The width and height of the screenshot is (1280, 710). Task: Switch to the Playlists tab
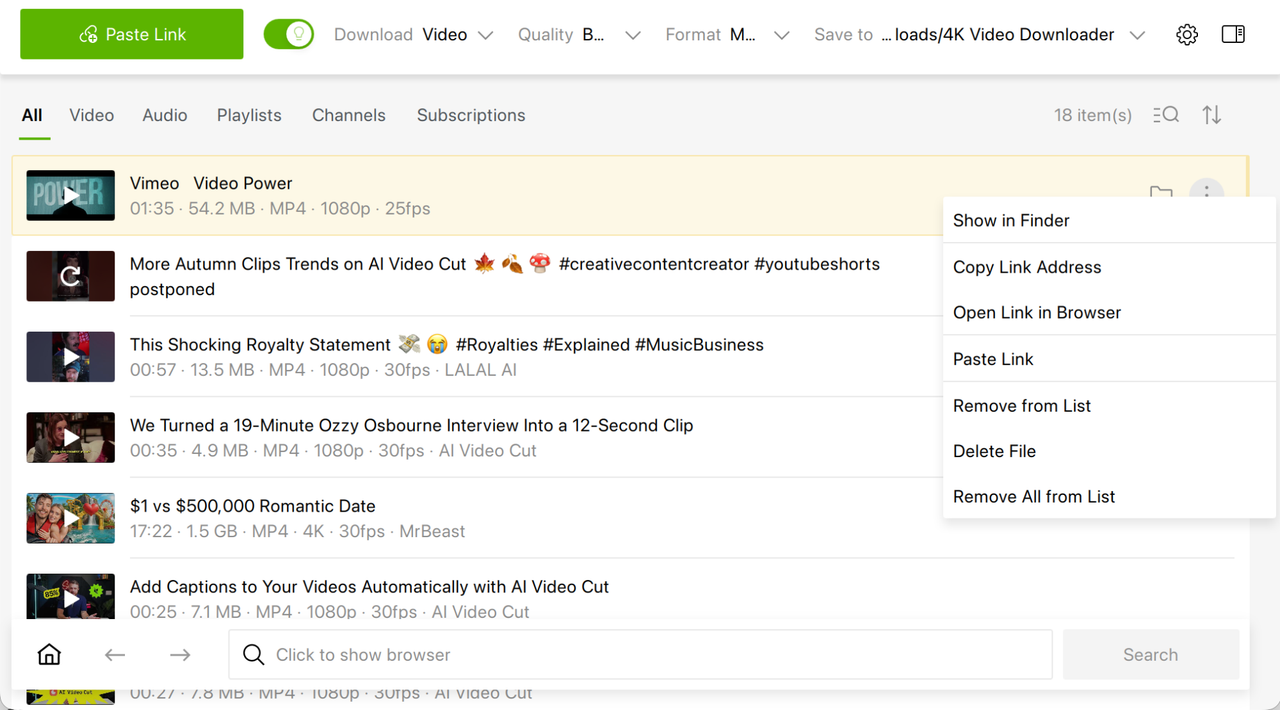tap(249, 115)
